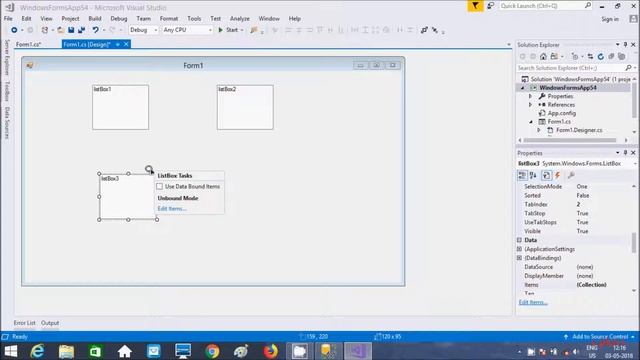Click the Alphabetical sort icon in Properties
640x360 pixels.
tap(533, 175)
